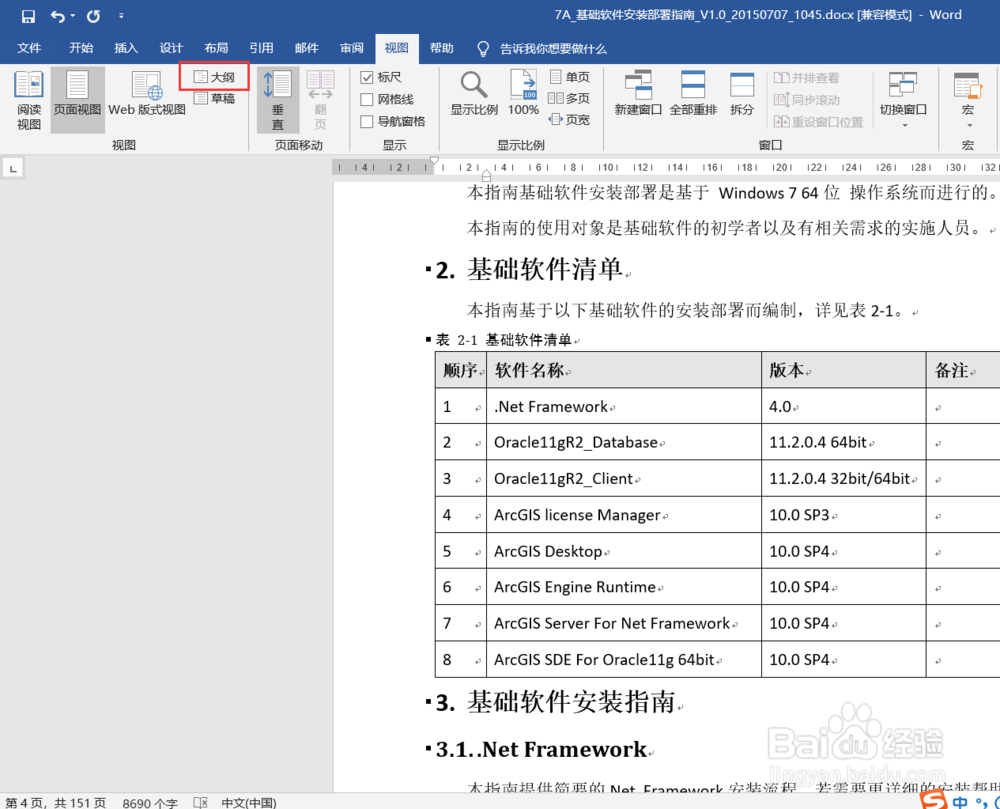Image resolution: width=1000 pixels, height=809 pixels.
Task: Switch to 引用 references tab
Action: pos(261,48)
